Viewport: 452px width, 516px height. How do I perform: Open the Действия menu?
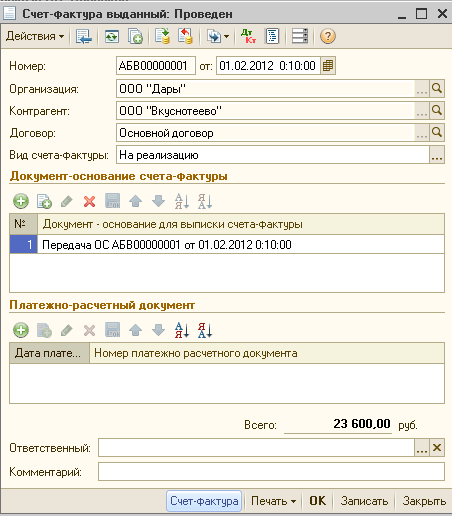[35, 36]
